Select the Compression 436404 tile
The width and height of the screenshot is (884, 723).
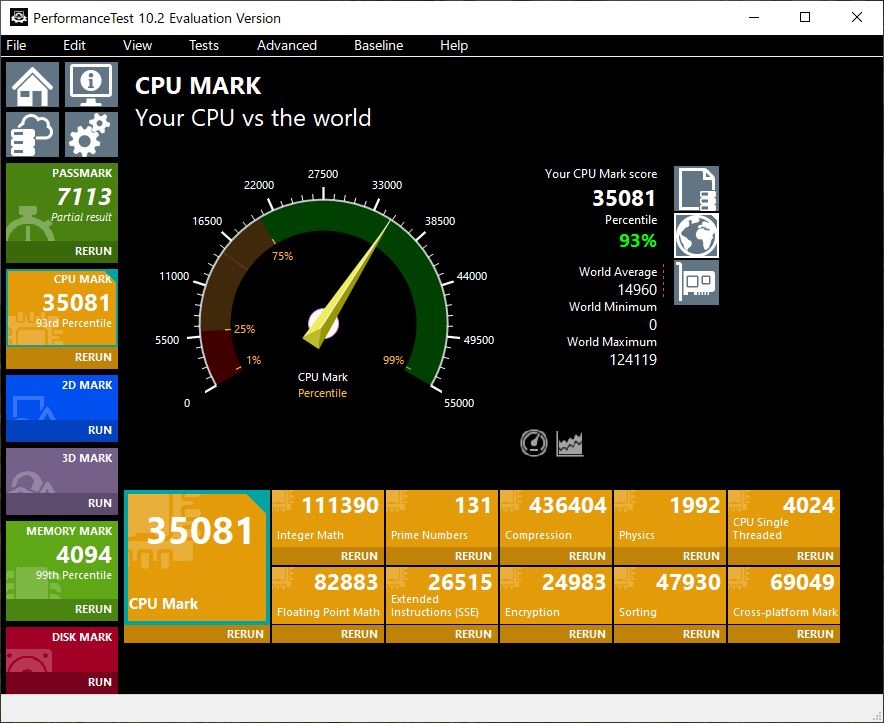[556, 519]
